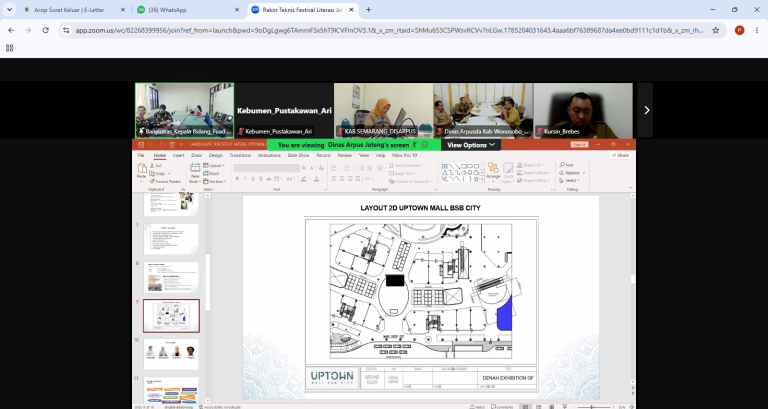Switch to the Design ribbon tab

216,155
